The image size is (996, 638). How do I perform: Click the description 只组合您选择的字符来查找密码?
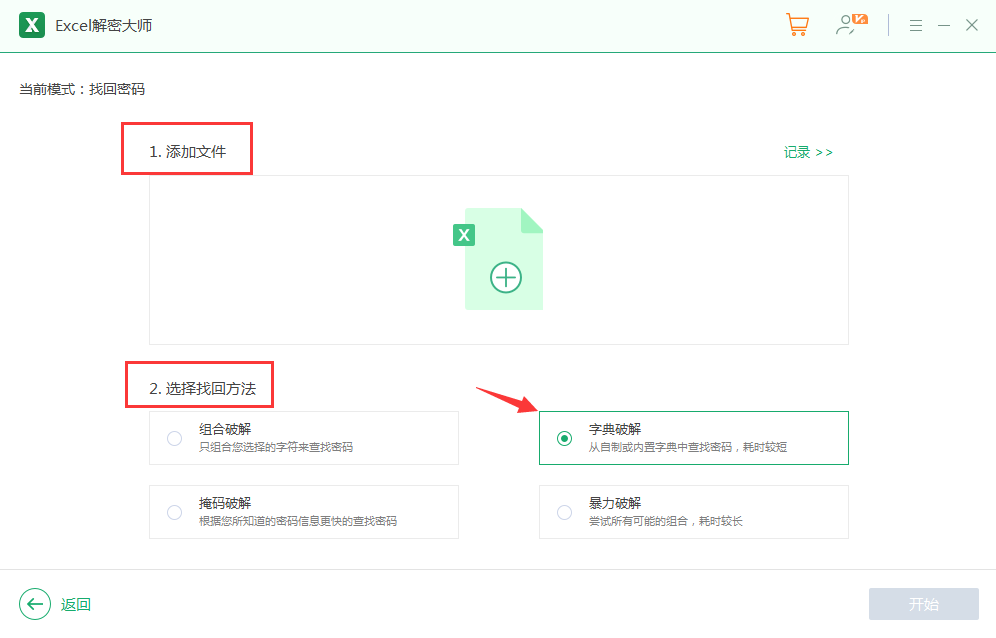point(276,447)
